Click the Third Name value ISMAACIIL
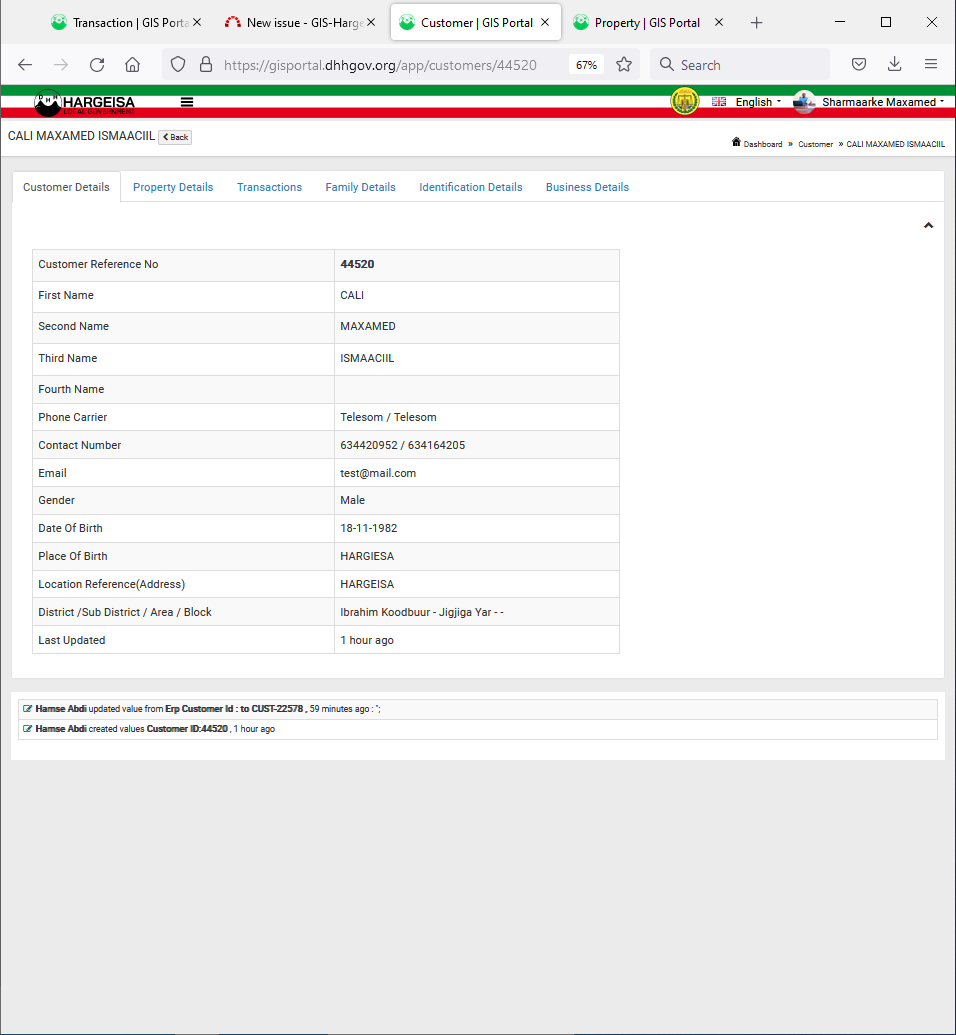Viewport: 956px width, 1035px height. pos(366,358)
